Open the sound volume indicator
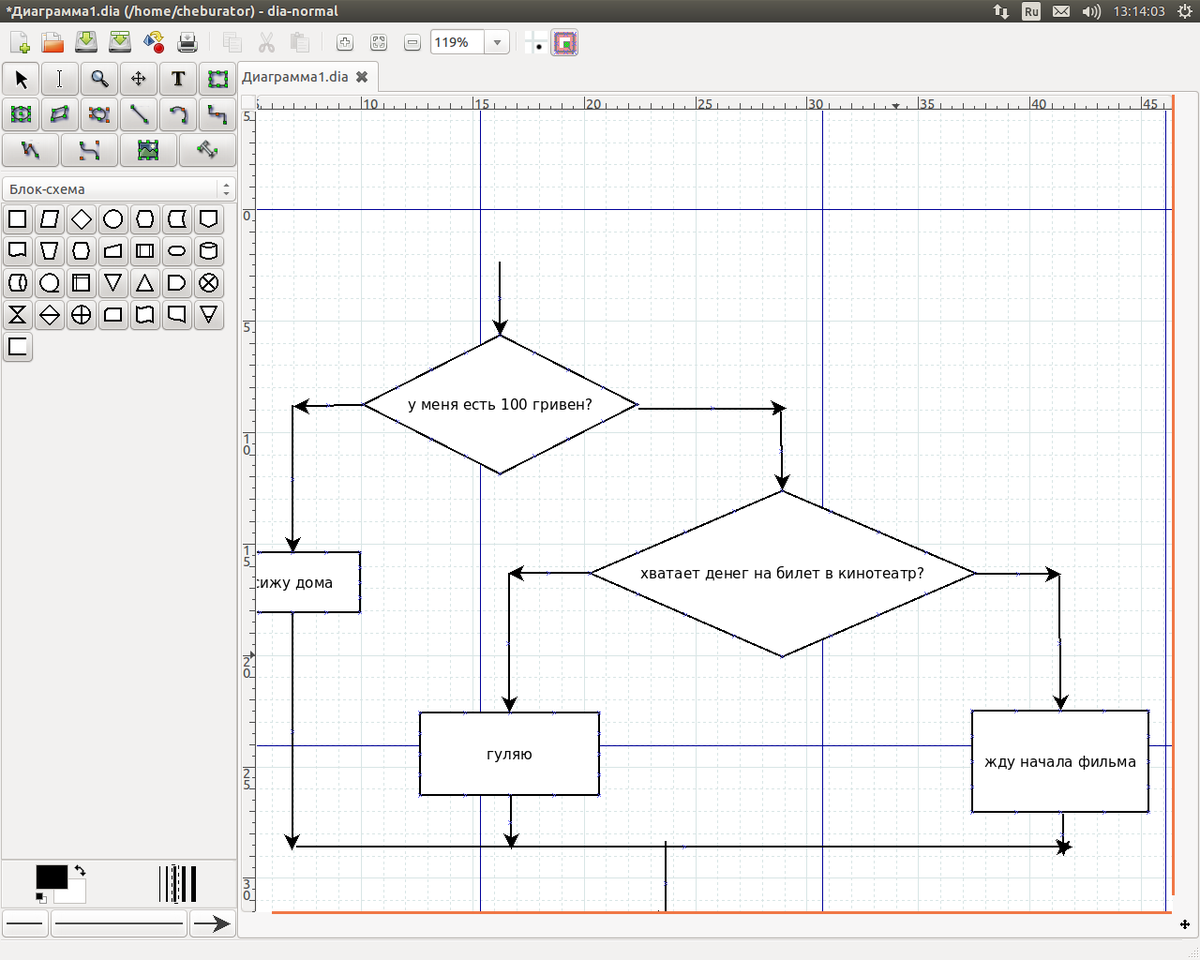 [1091, 11]
